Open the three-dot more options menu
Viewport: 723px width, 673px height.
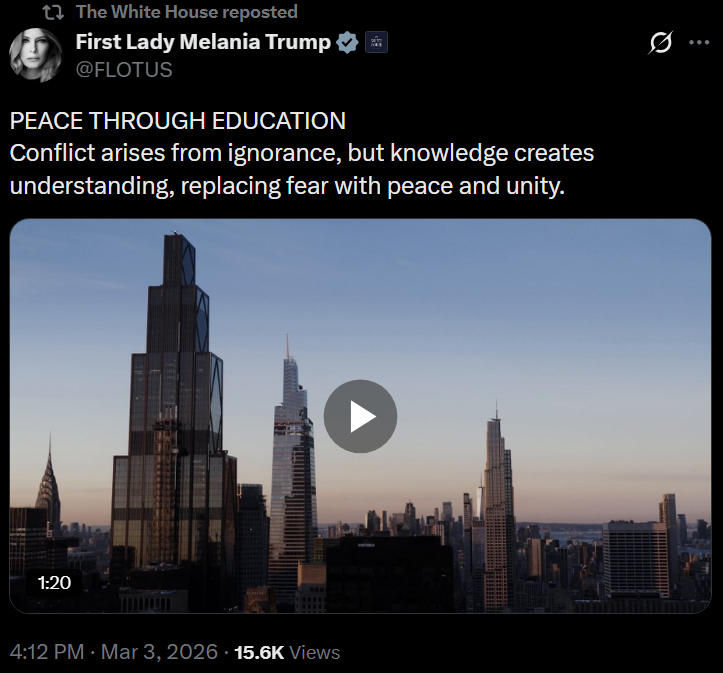(x=699, y=42)
